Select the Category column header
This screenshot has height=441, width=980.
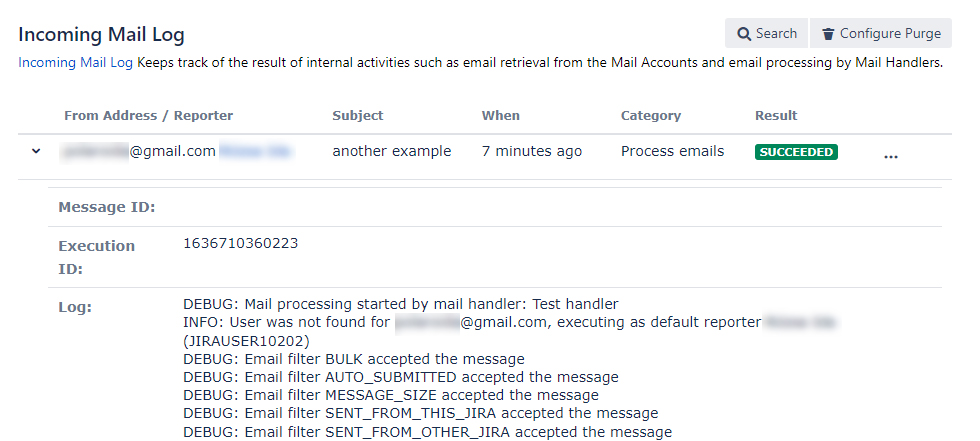(651, 116)
